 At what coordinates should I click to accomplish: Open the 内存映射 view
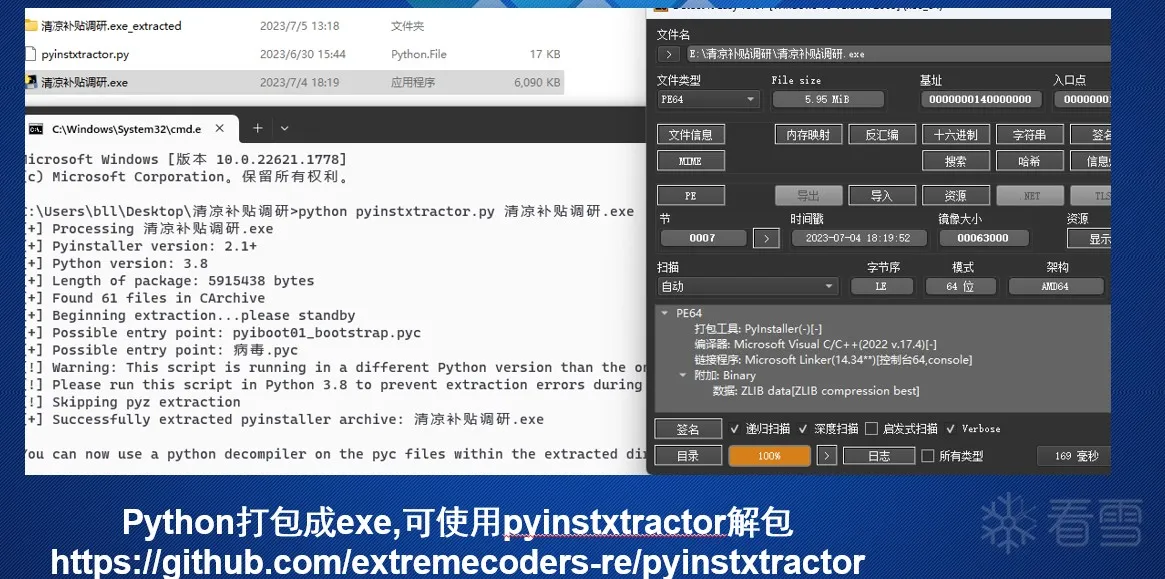click(x=808, y=135)
